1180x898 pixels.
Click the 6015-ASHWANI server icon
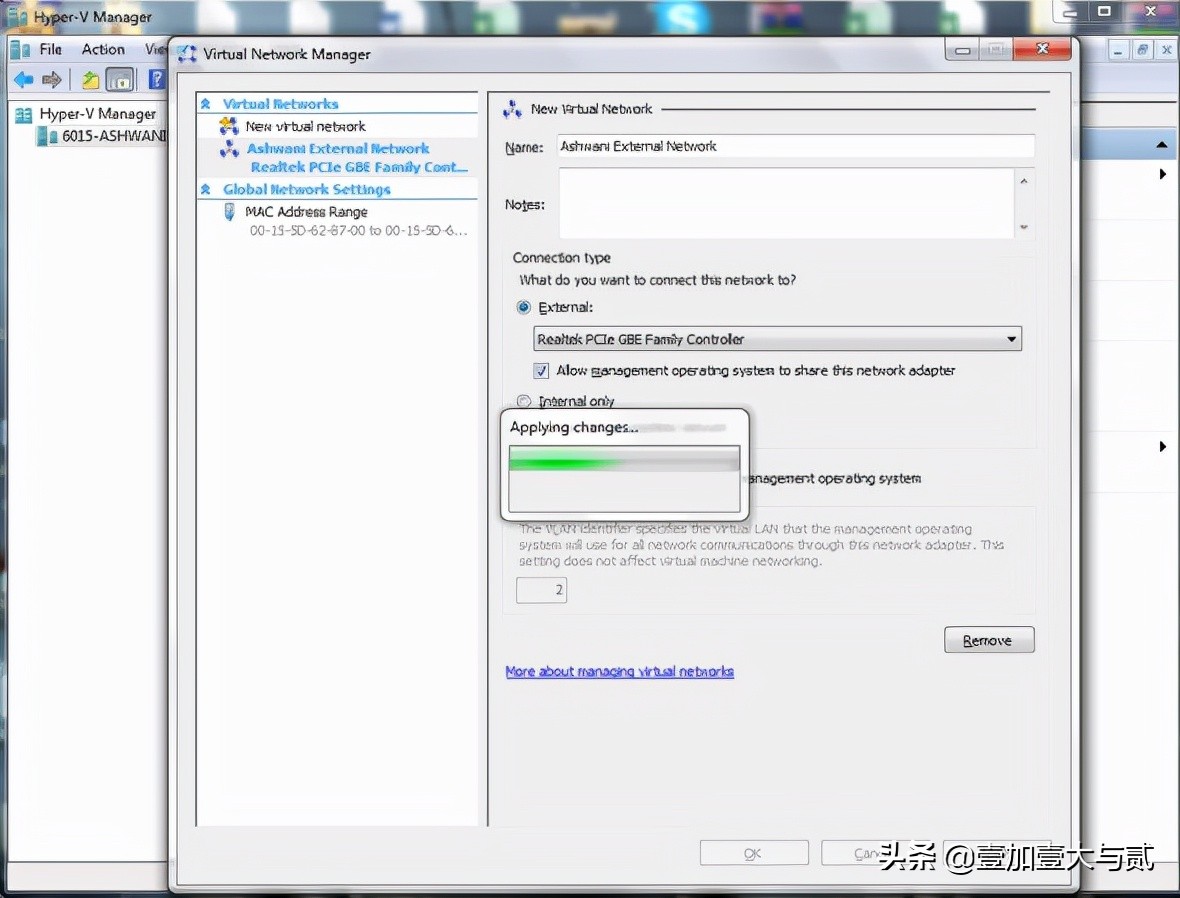point(47,136)
